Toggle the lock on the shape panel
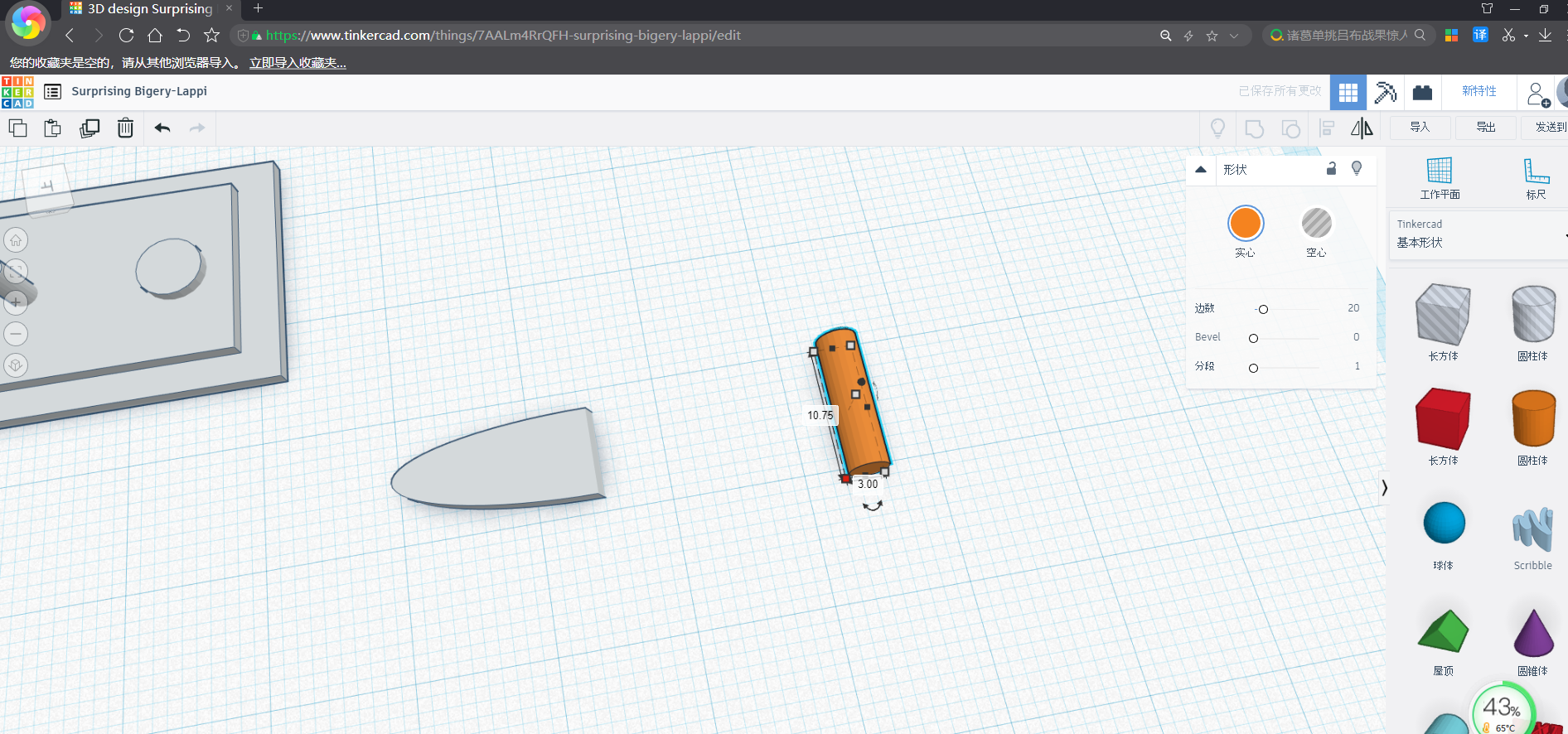 point(1331,169)
